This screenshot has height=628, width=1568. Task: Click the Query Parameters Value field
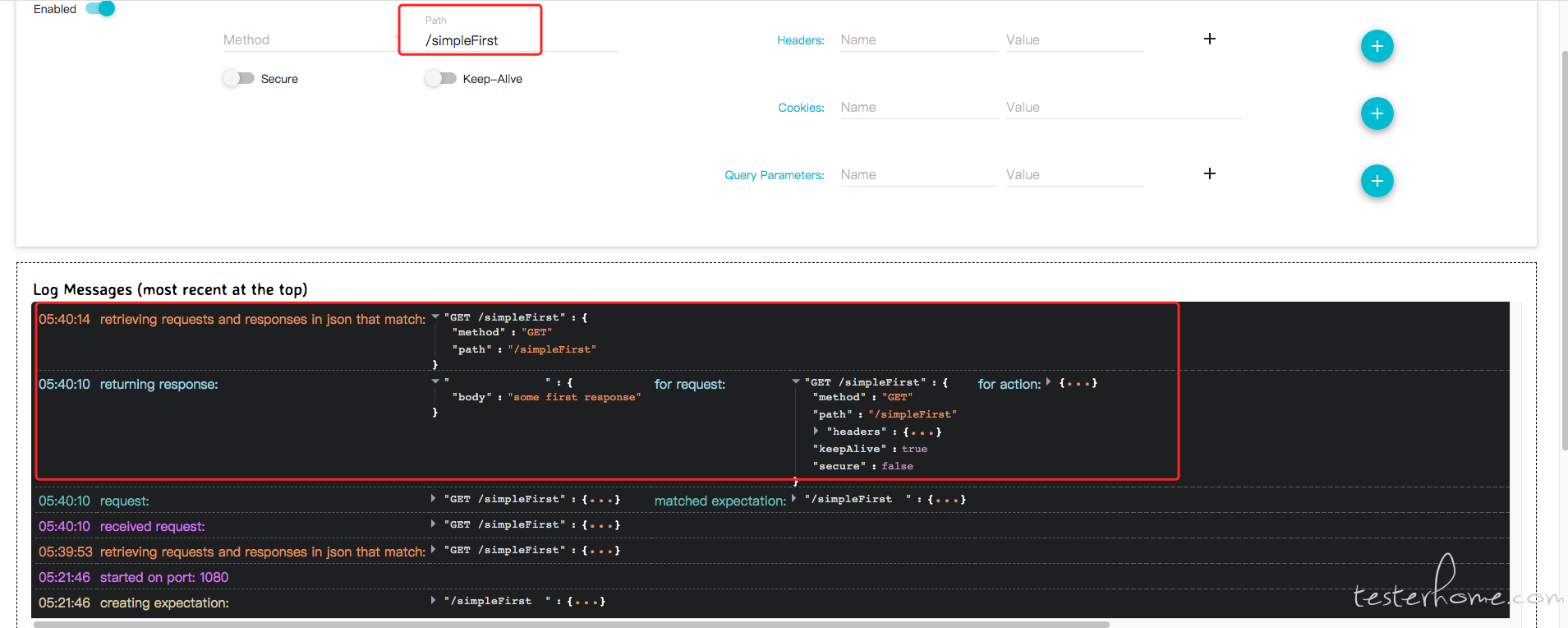coord(1074,174)
